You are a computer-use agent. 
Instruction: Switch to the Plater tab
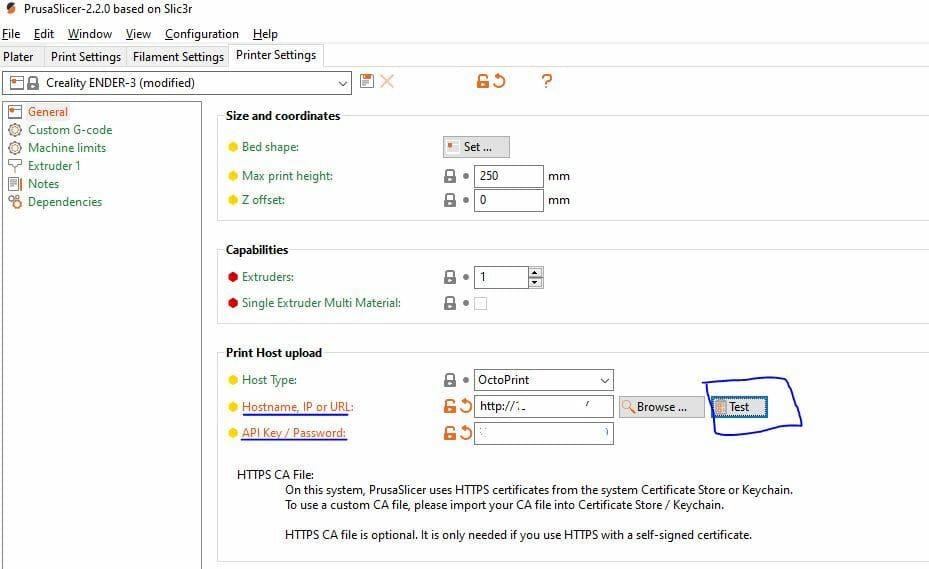pos(18,57)
